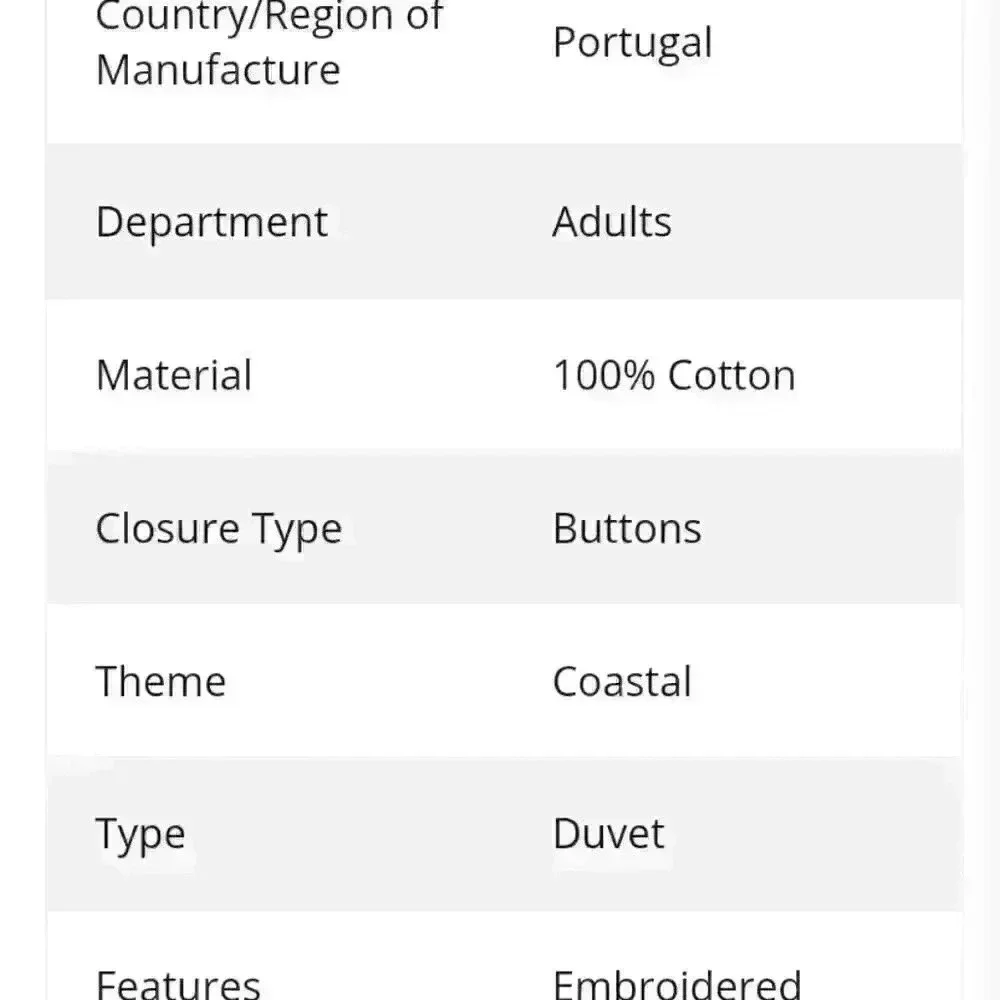Click the word Manufacture in first row

point(218,70)
